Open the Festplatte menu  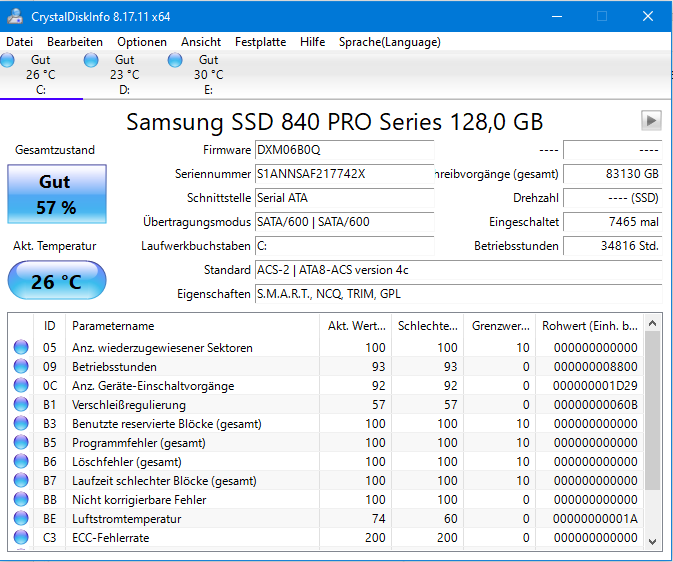[x=260, y=42]
